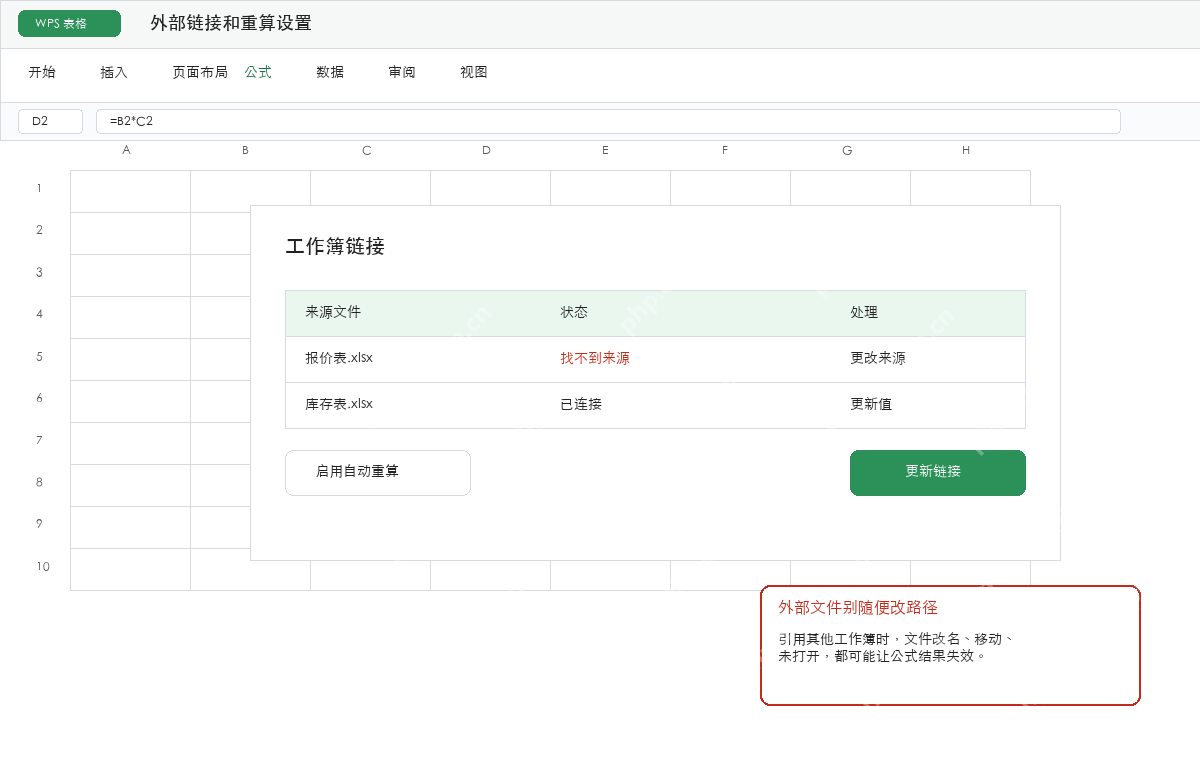The image size is (1200, 760).
Task: Select column B header
Action: [x=246, y=150]
